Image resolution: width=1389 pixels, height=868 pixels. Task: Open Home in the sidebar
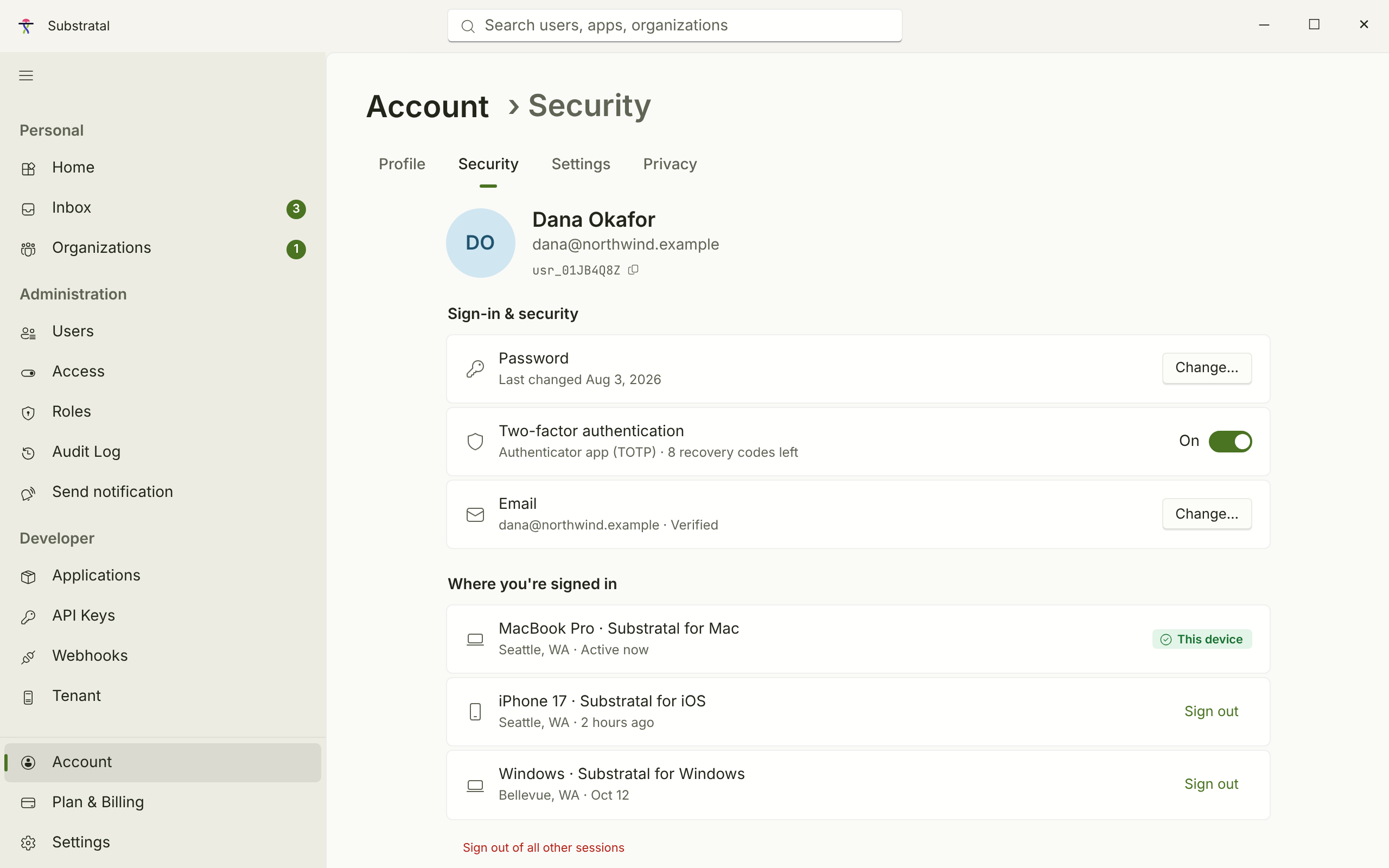pos(162,168)
